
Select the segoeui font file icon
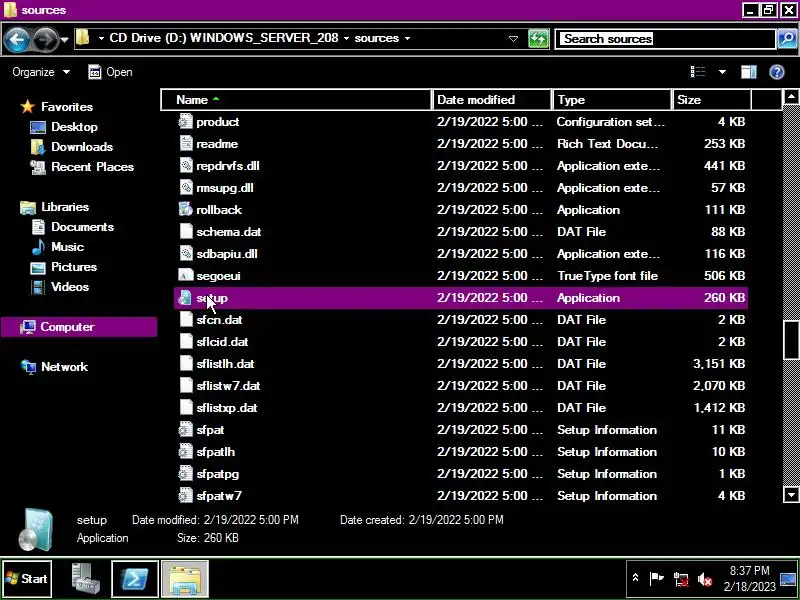pos(186,276)
